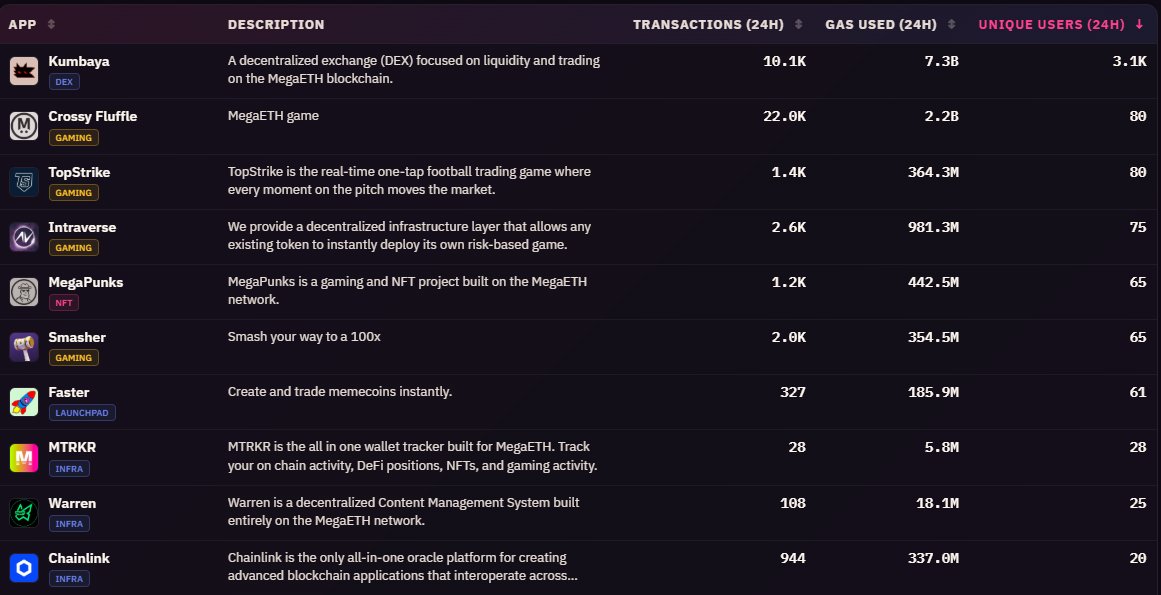Screen dimensions: 1161x595
Task: Click the Description column header
Action: pos(276,24)
